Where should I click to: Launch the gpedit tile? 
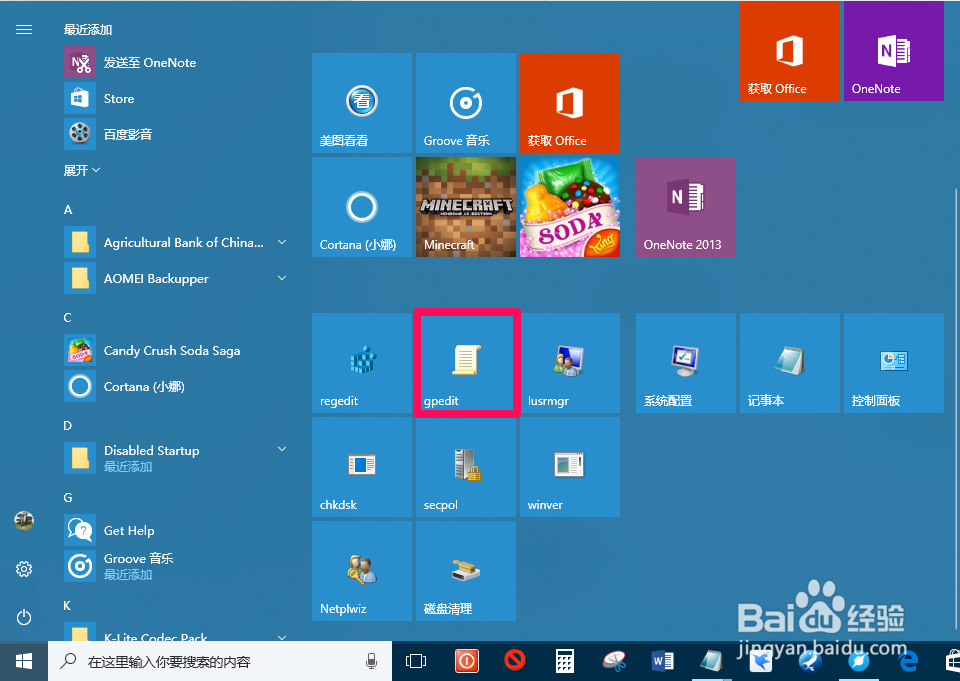pyautogui.click(x=466, y=363)
